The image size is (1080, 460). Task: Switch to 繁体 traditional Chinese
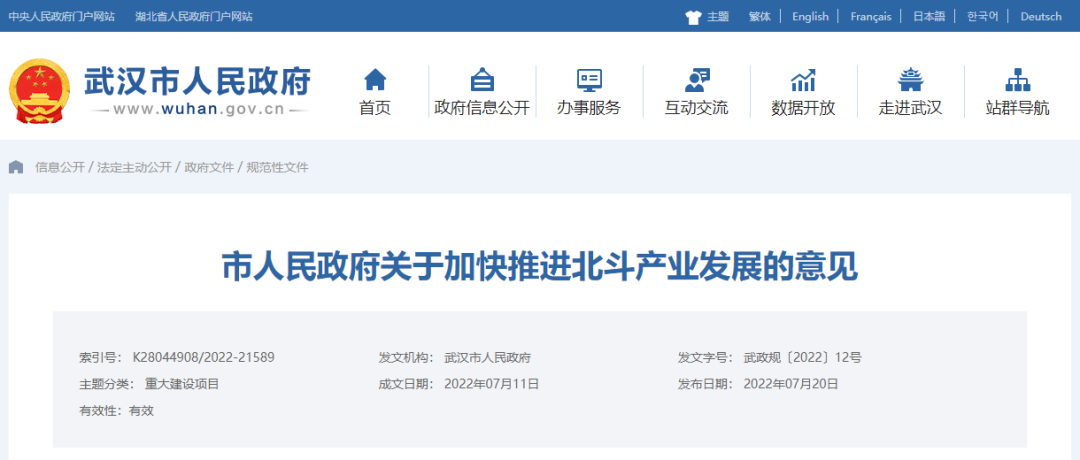click(760, 17)
